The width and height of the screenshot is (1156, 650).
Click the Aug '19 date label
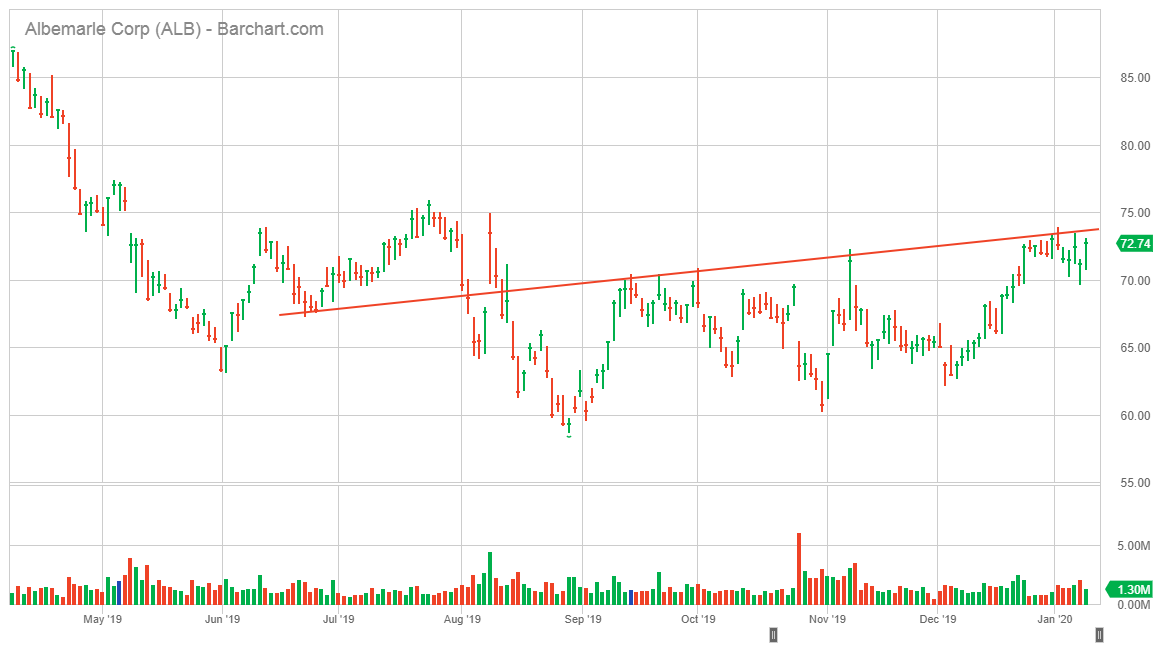(462, 619)
